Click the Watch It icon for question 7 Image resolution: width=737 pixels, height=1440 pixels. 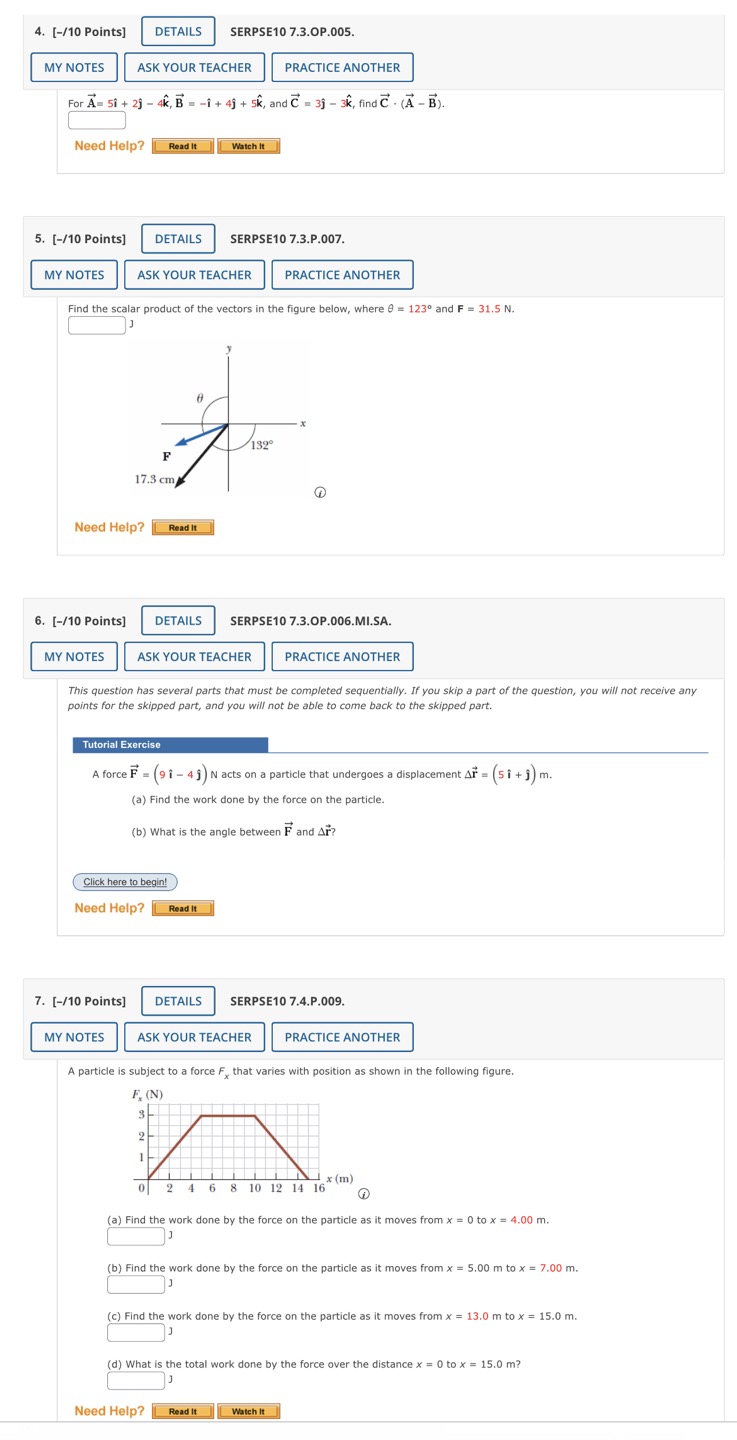(247, 1411)
